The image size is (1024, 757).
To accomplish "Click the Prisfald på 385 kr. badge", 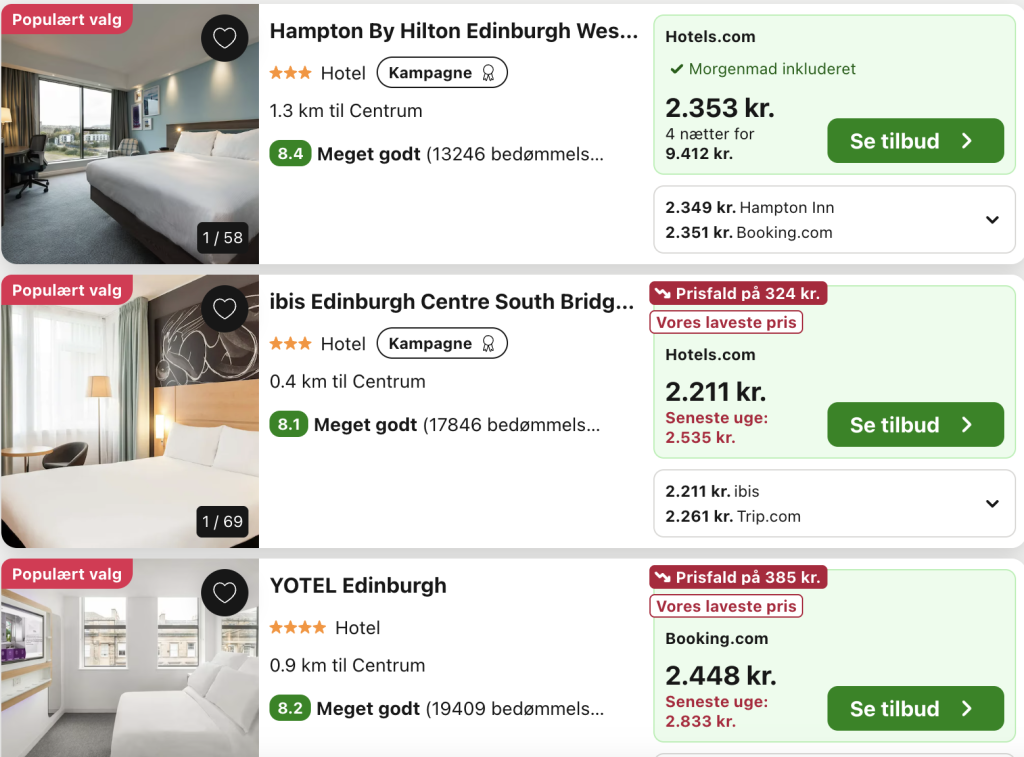I will [738, 578].
